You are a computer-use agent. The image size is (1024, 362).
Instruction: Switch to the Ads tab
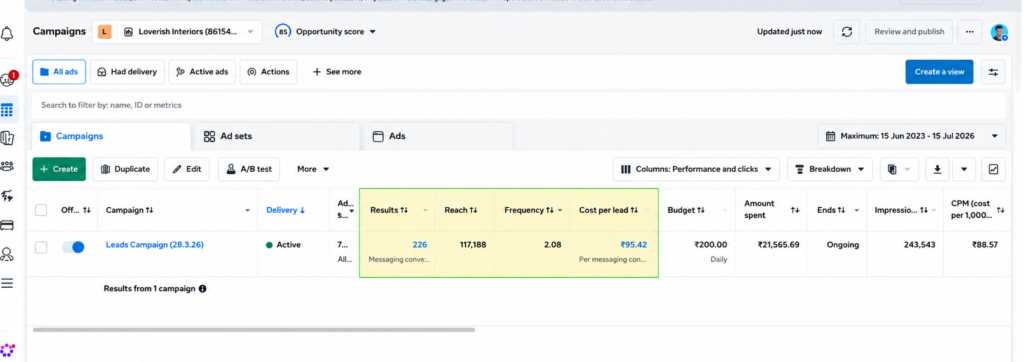[x=438, y=137]
